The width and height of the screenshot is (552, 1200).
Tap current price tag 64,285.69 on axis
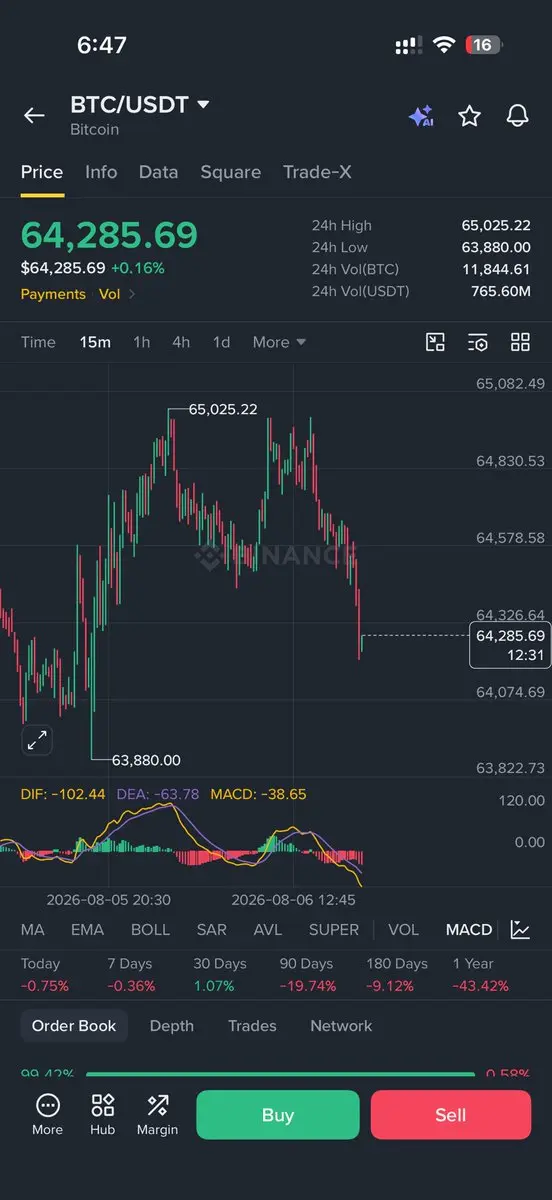510,645
